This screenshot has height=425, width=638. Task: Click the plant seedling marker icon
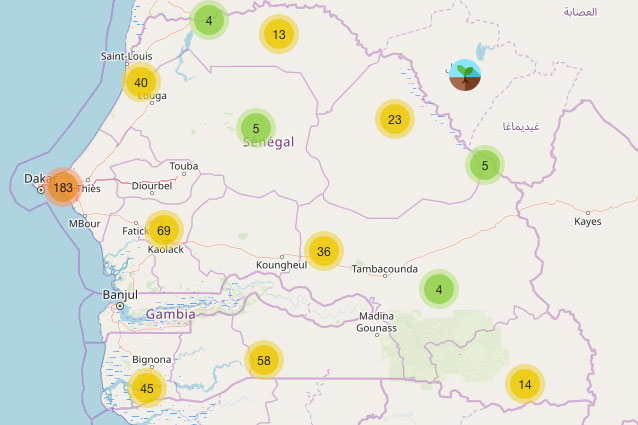(x=464, y=74)
